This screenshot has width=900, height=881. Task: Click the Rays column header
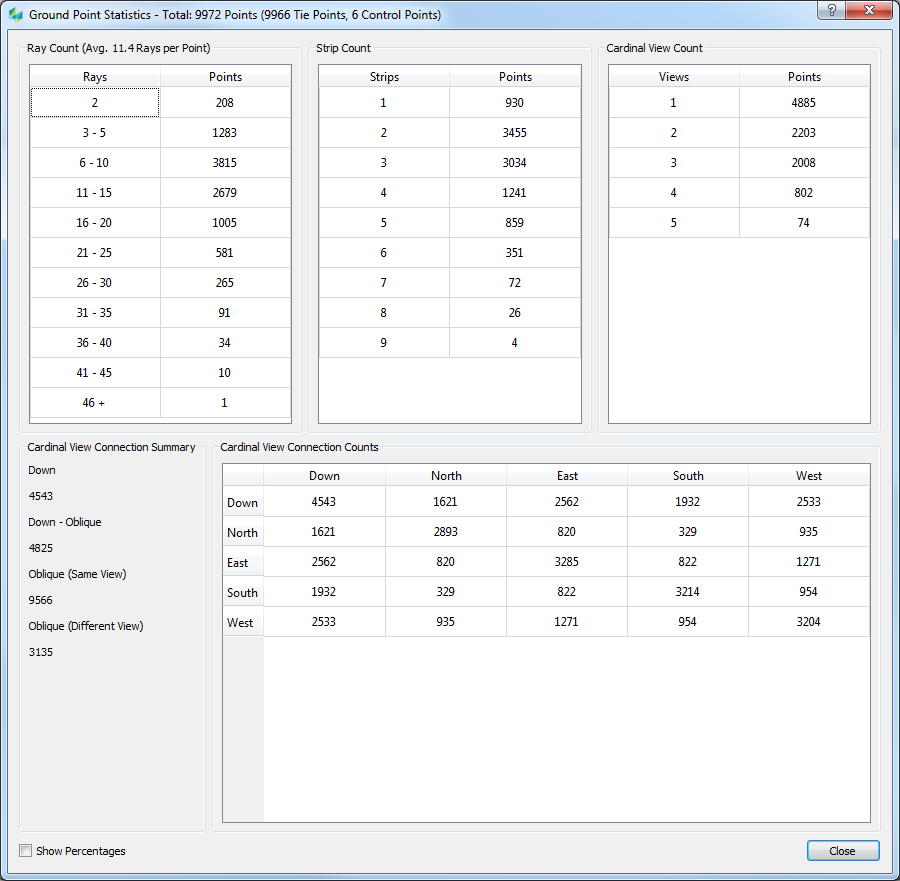(95, 77)
